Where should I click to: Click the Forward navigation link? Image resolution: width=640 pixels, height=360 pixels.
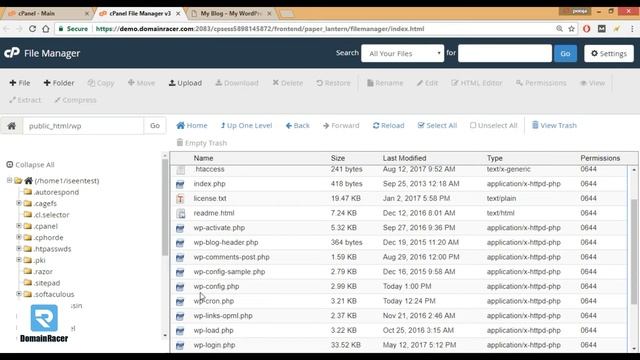tap(341, 125)
